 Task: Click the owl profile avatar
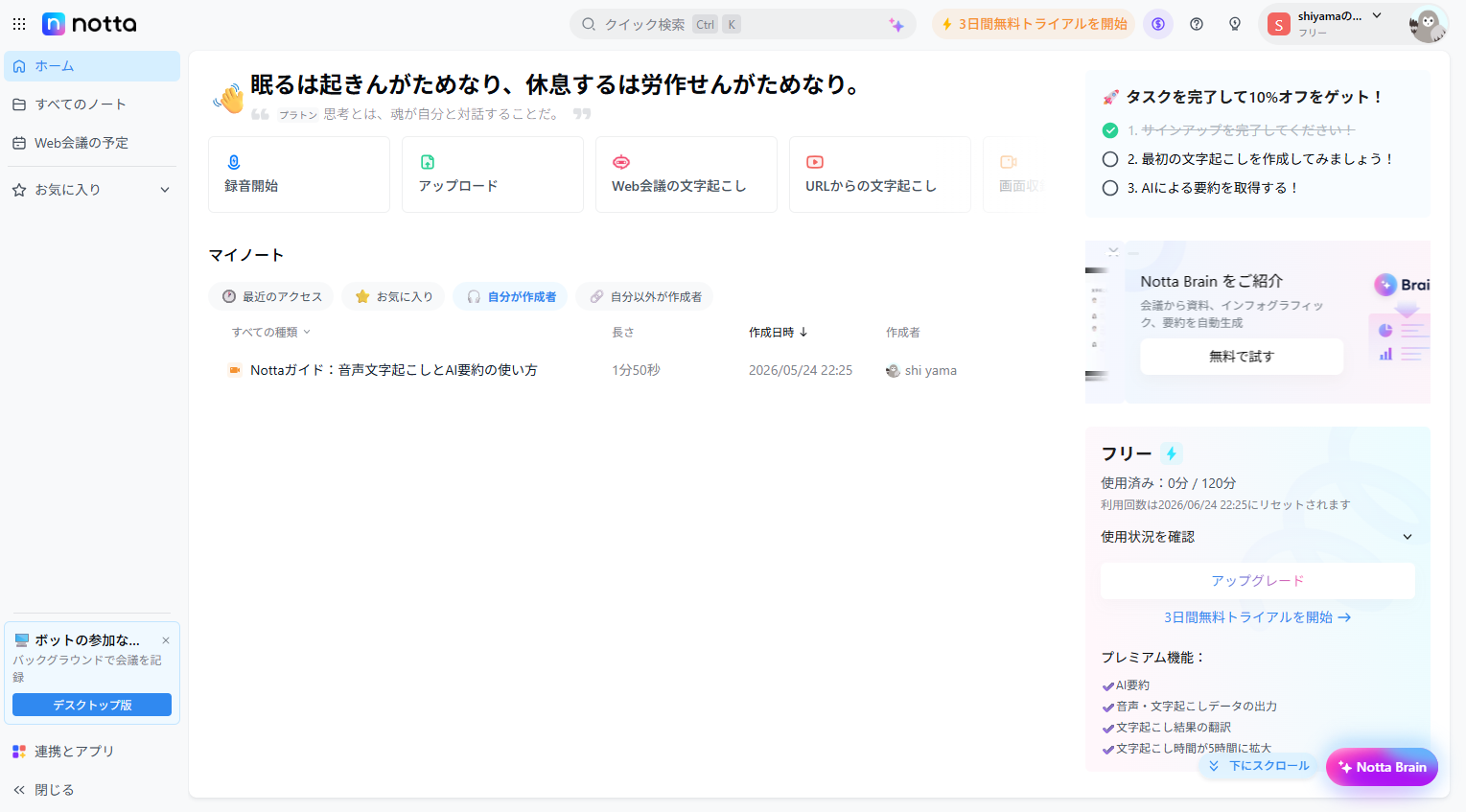point(1428,24)
